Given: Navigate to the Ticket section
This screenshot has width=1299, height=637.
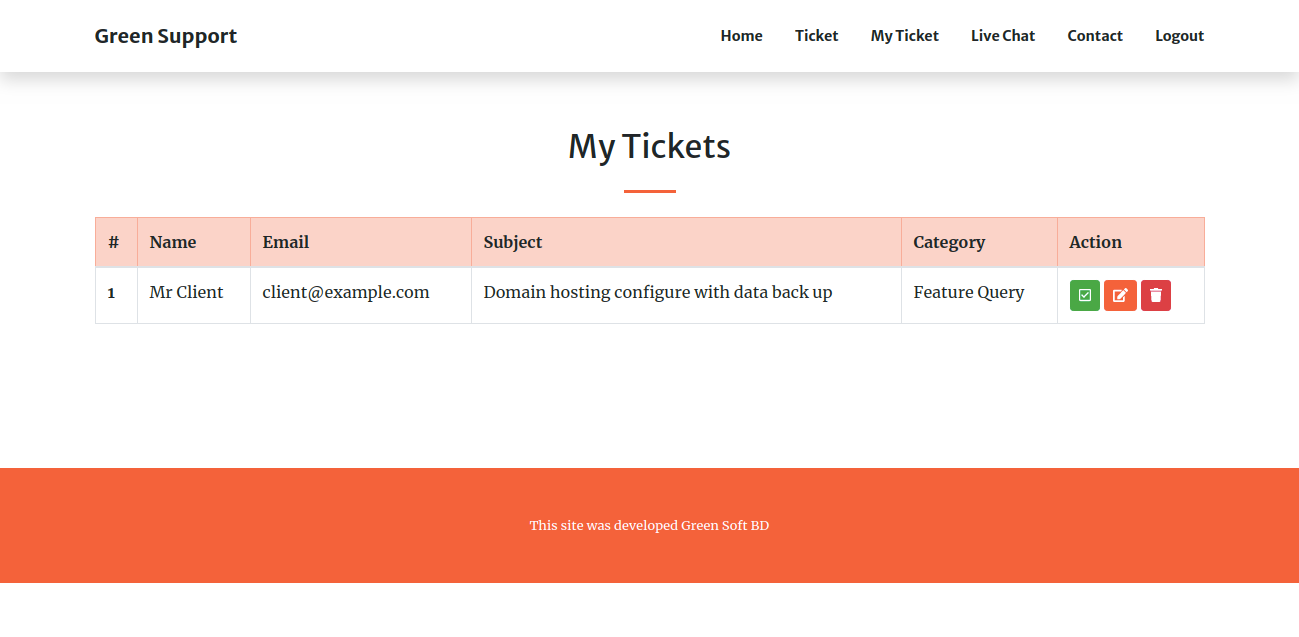Looking at the screenshot, I should click(816, 35).
